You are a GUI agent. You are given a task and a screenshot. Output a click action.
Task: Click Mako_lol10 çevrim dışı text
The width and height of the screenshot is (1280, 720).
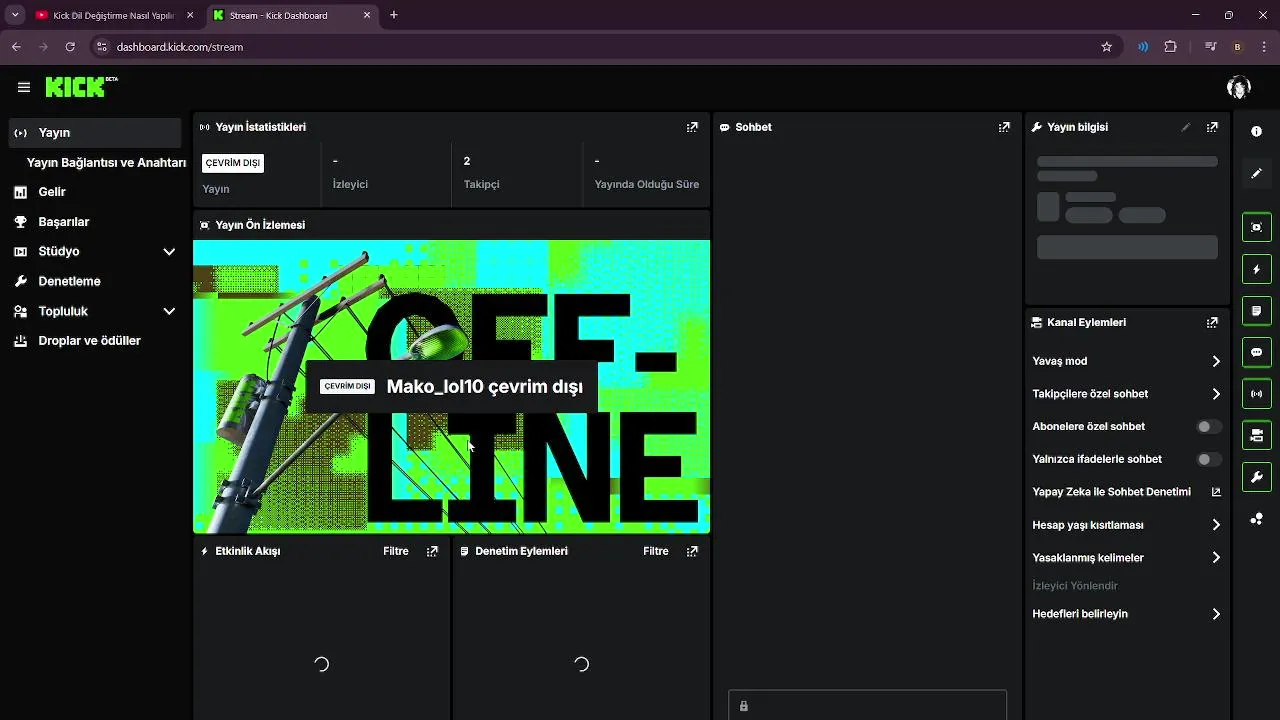click(484, 387)
